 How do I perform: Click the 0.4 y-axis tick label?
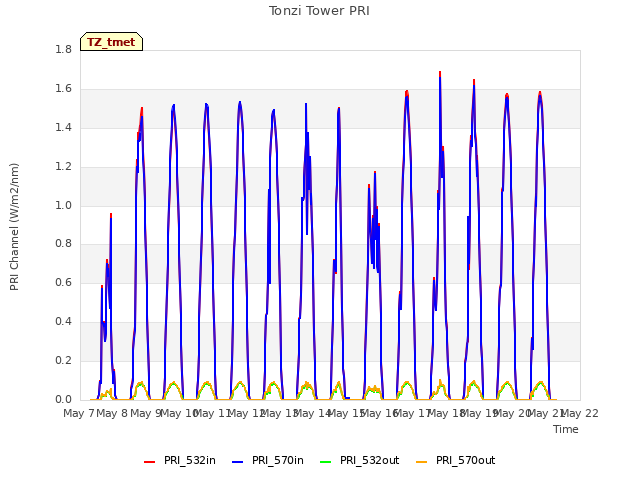(63, 322)
